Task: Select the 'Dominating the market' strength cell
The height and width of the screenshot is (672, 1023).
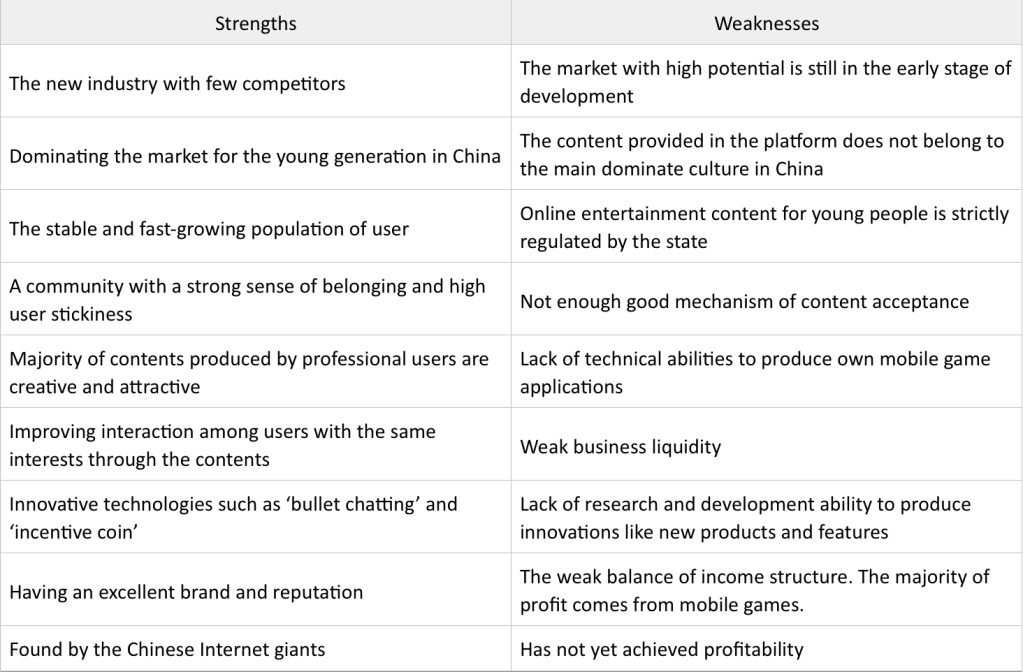Action: pyautogui.click(x=255, y=156)
